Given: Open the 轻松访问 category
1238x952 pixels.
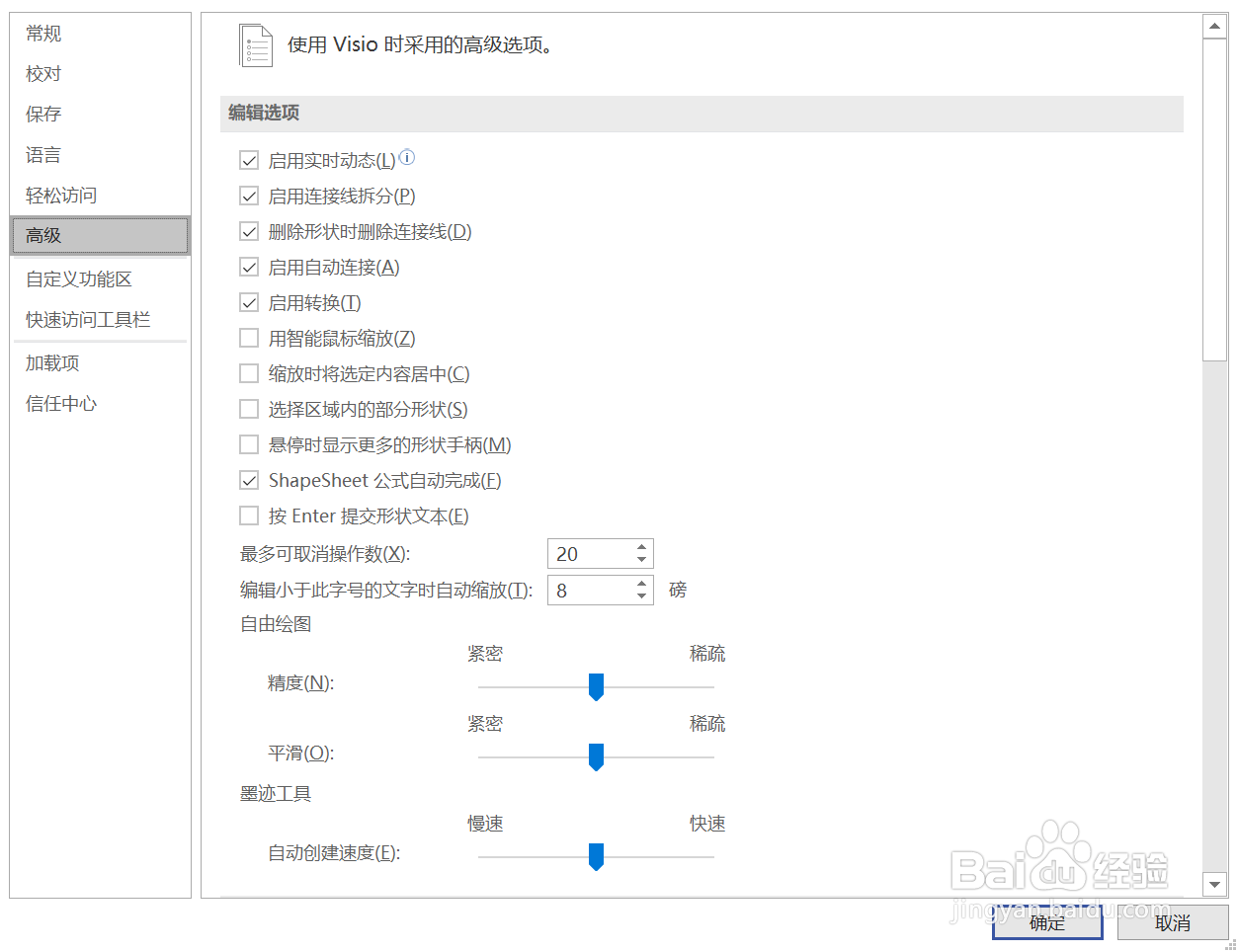Looking at the screenshot, I should (100, 196).
